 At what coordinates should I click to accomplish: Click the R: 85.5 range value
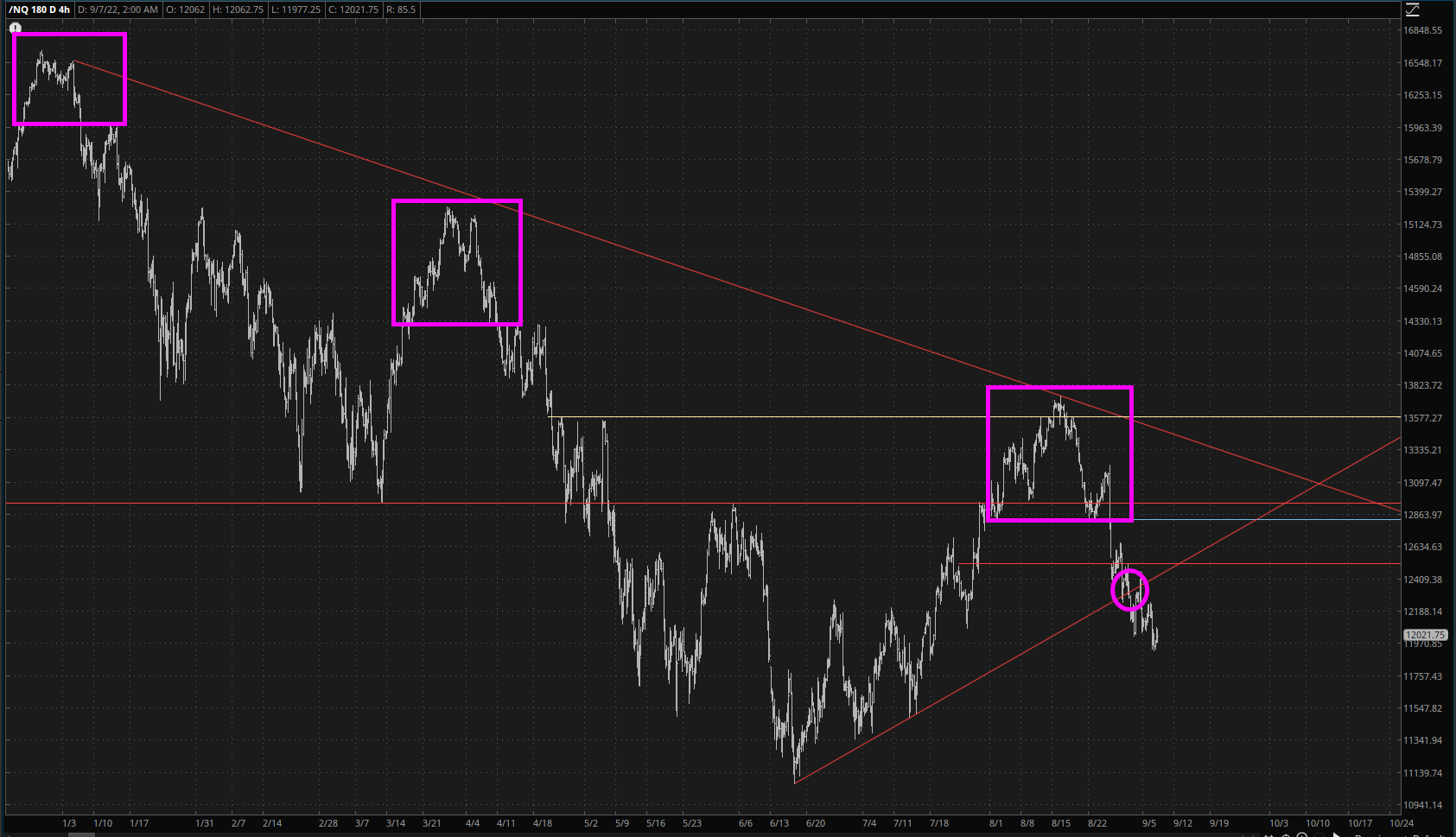click(401, 10)
